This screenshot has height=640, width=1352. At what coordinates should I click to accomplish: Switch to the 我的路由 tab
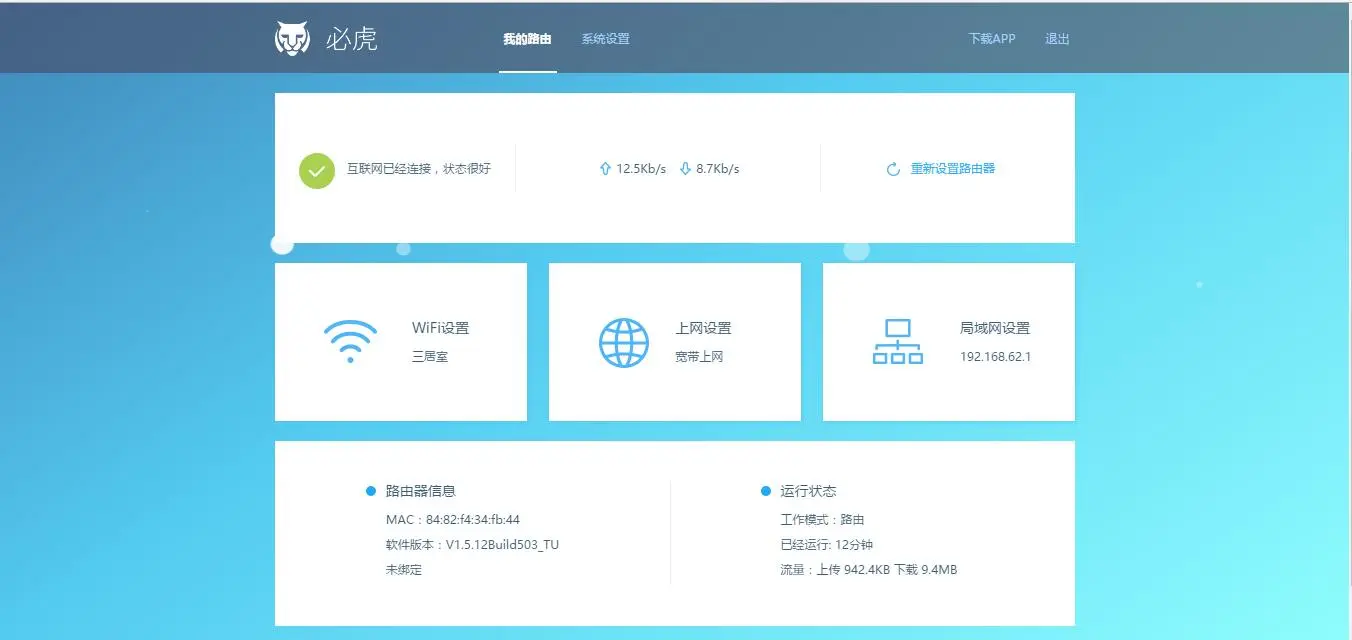(527, 39)
